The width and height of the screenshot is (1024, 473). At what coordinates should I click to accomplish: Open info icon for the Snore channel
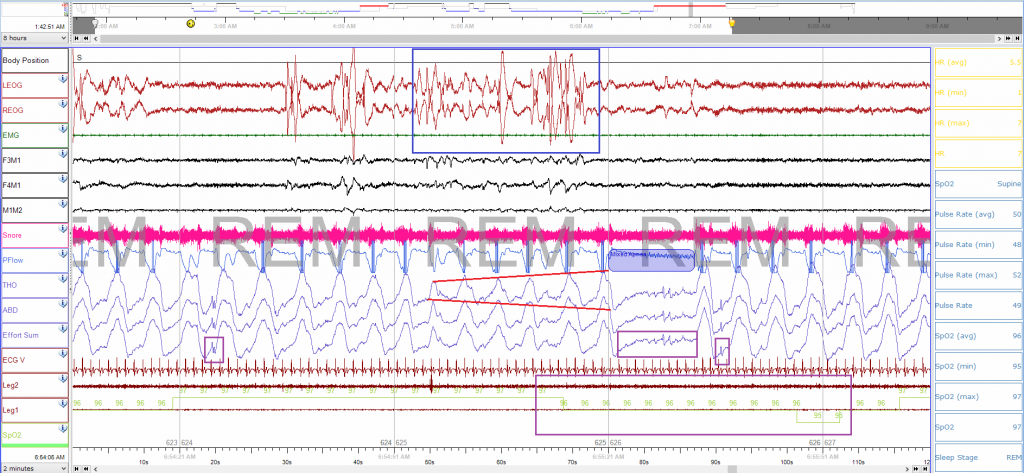(63, 228)
